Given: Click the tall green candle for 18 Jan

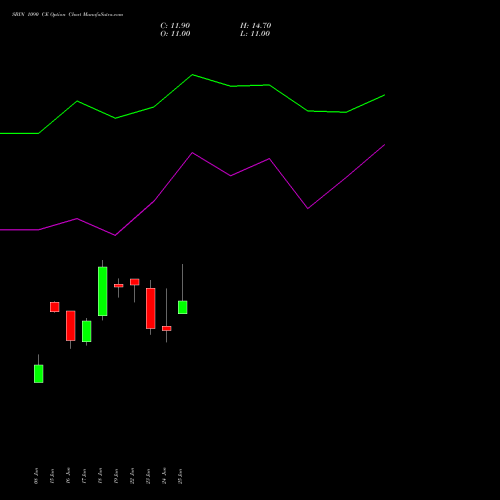Looking at the screenshot, I should [103, 291].
